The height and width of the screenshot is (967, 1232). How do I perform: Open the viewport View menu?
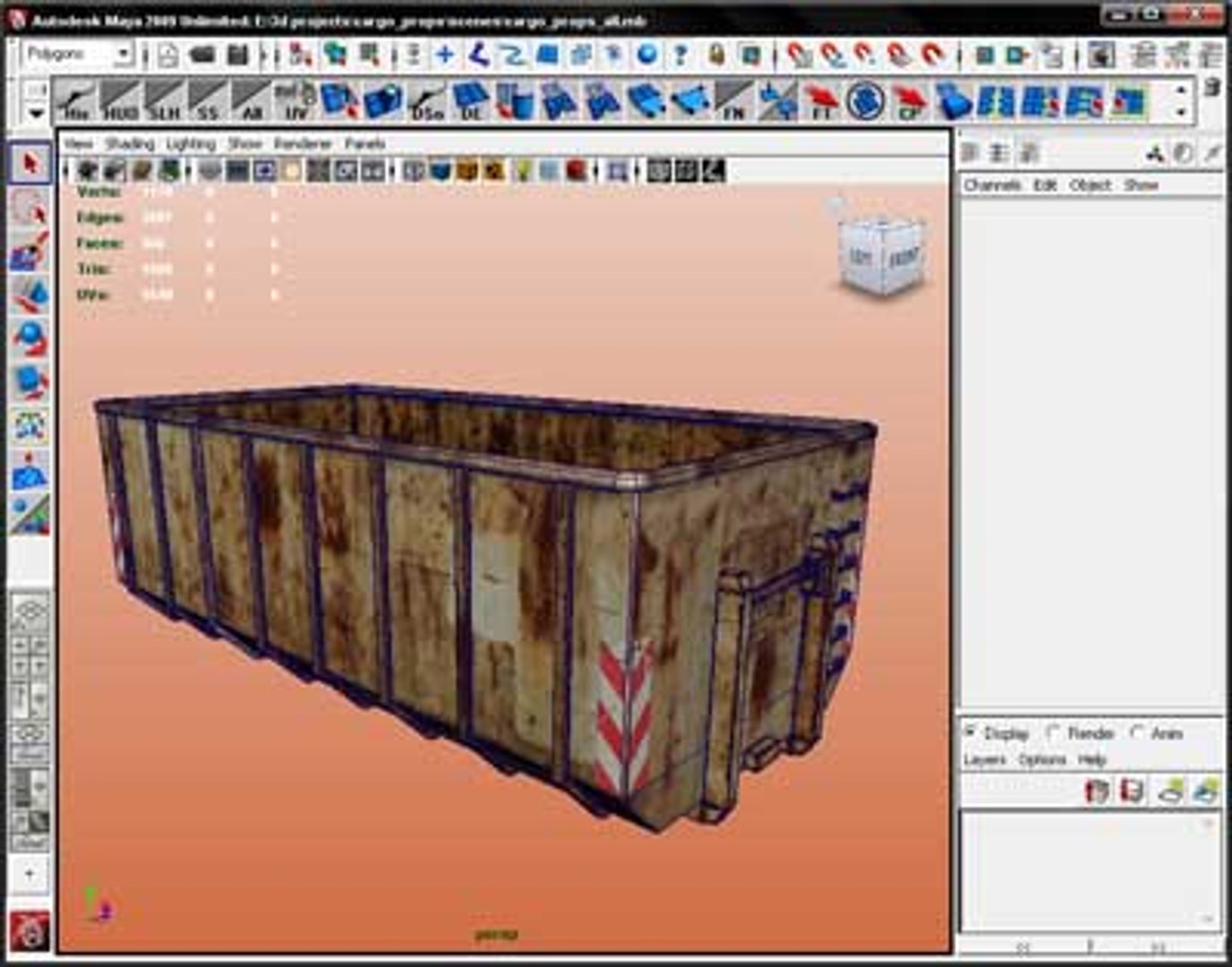(79, 143)
